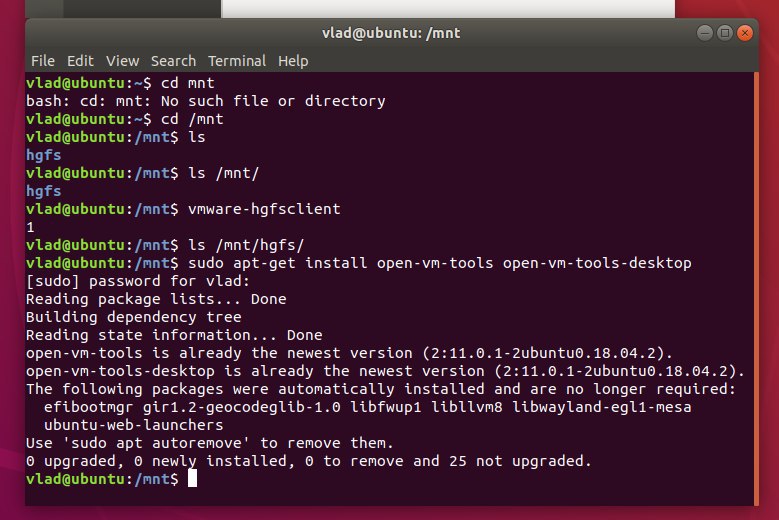The width and height of the screenshot is (779, 520).
Task: Click the 'cd mnt' command on first line
Action: pos(188,82)
